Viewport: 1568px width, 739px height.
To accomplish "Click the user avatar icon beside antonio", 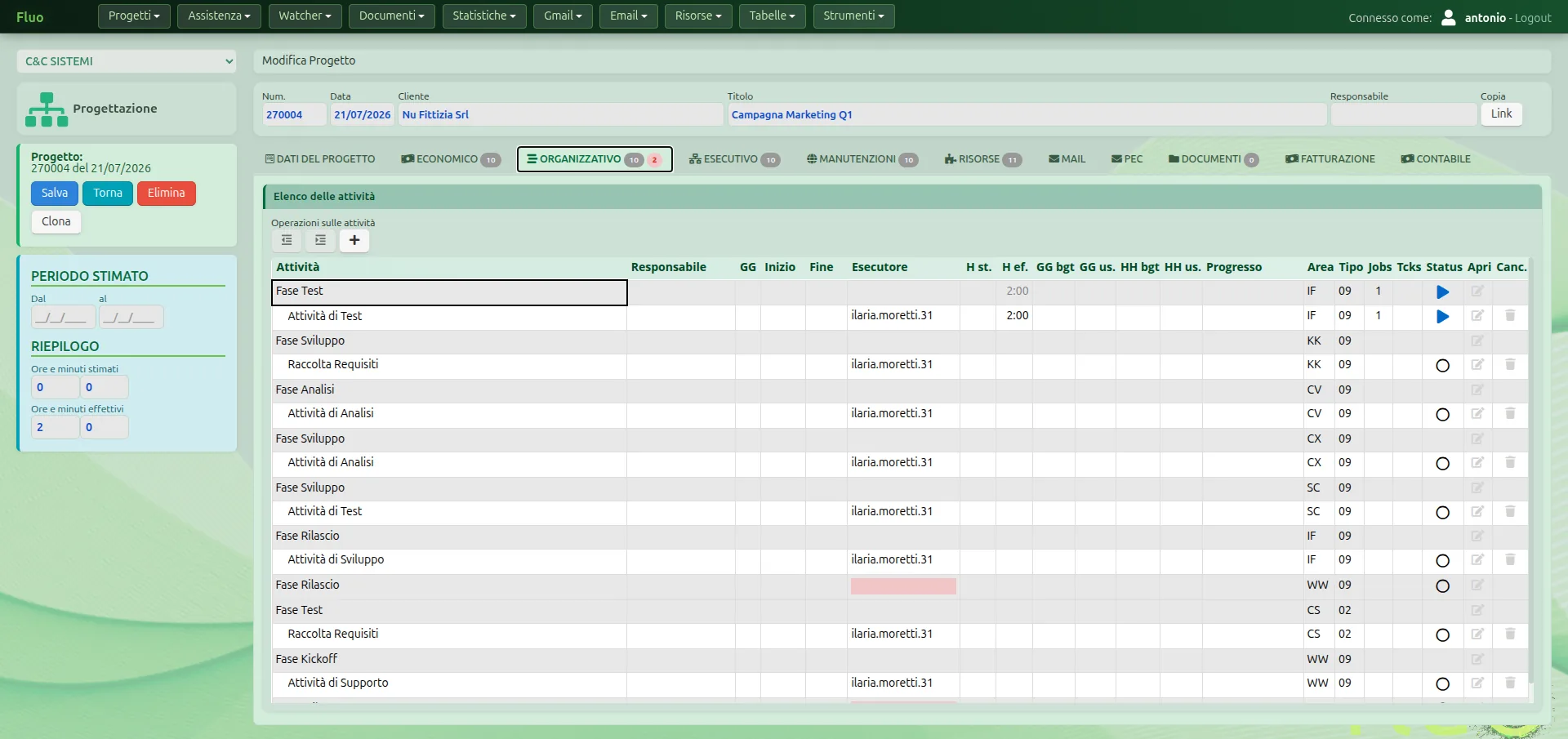I will [x=1448, y=17].
